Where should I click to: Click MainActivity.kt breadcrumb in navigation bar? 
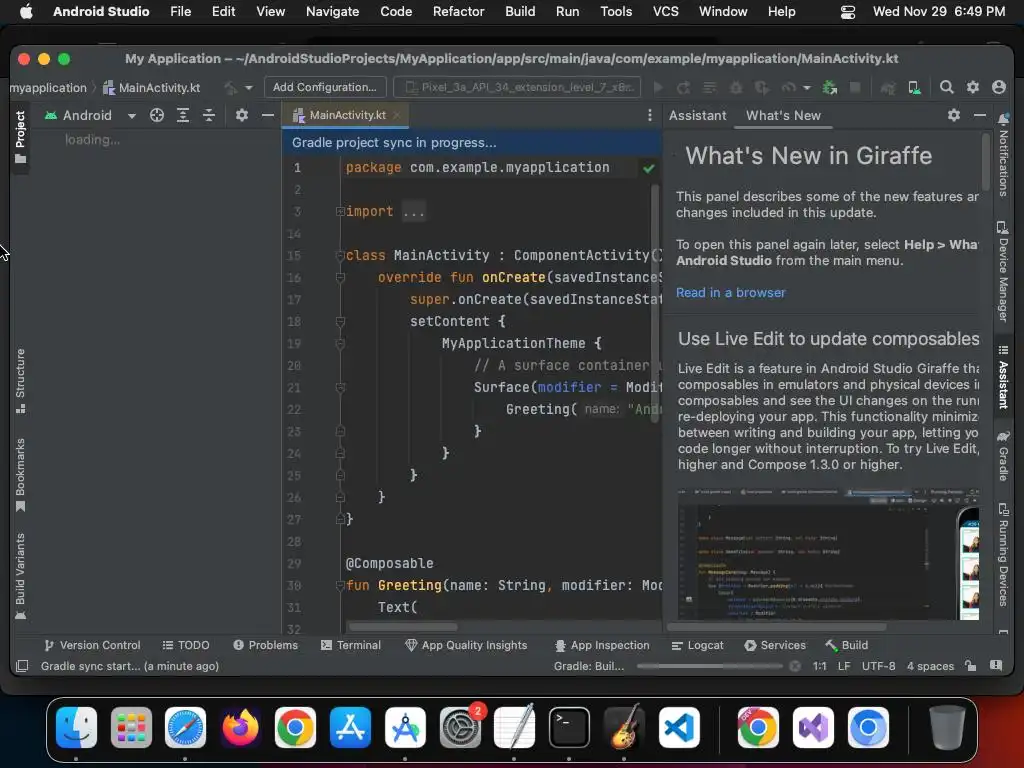point(152,88)
